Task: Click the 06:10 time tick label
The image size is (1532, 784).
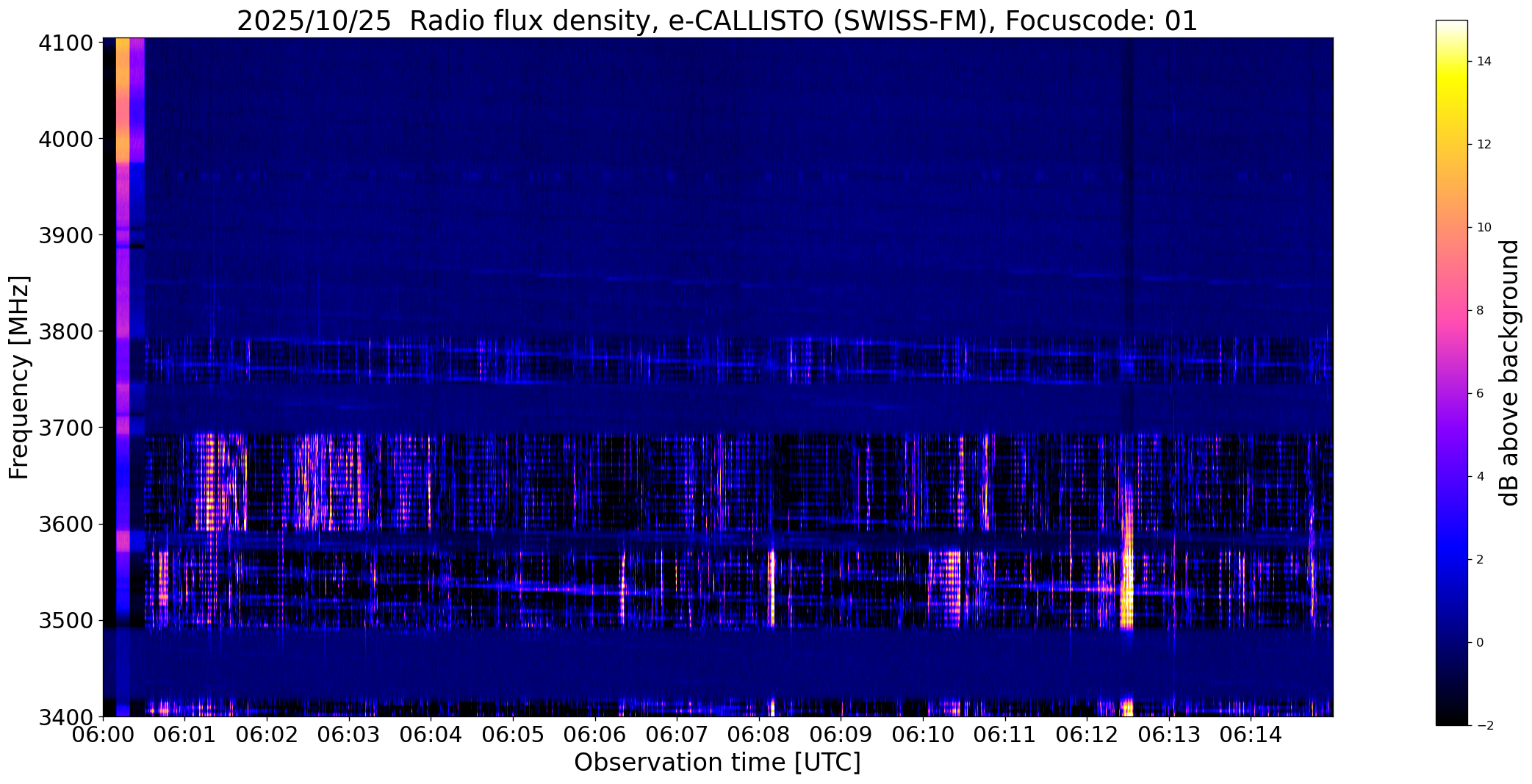Action: (x=923, y=735)
